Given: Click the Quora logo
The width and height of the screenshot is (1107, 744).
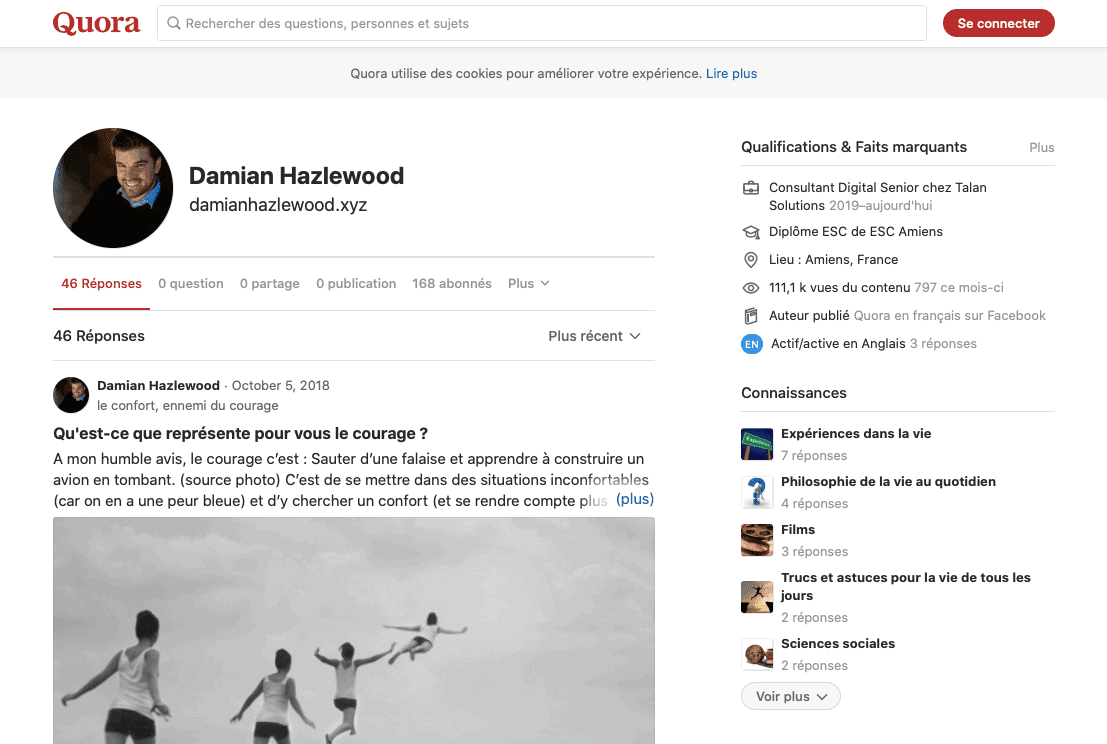Looking at the screenshot, I should [x=96, y=23].
